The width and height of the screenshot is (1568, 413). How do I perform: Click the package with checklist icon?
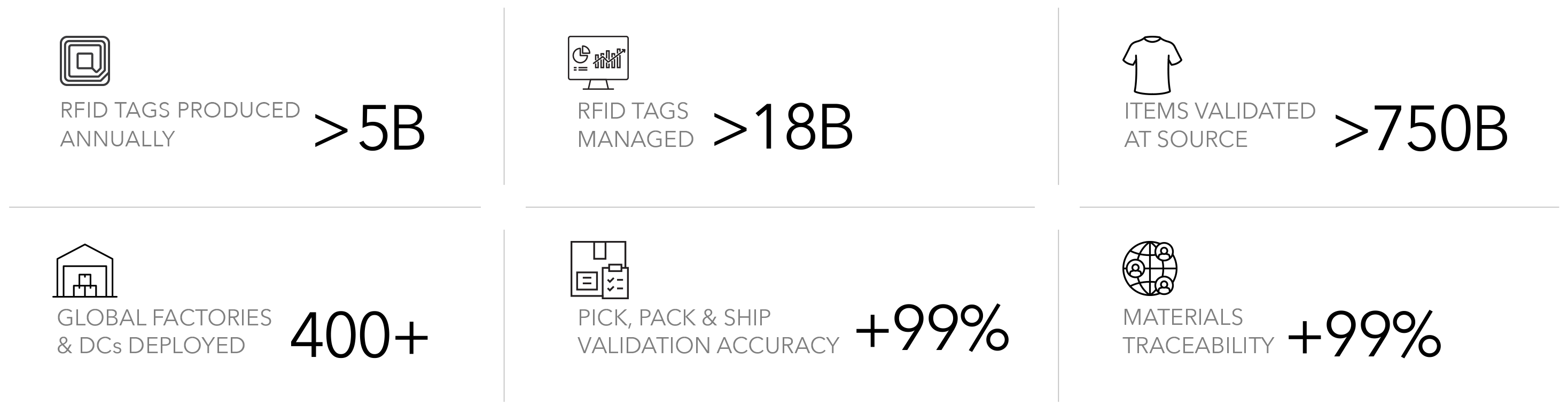[x=599, y=270]
